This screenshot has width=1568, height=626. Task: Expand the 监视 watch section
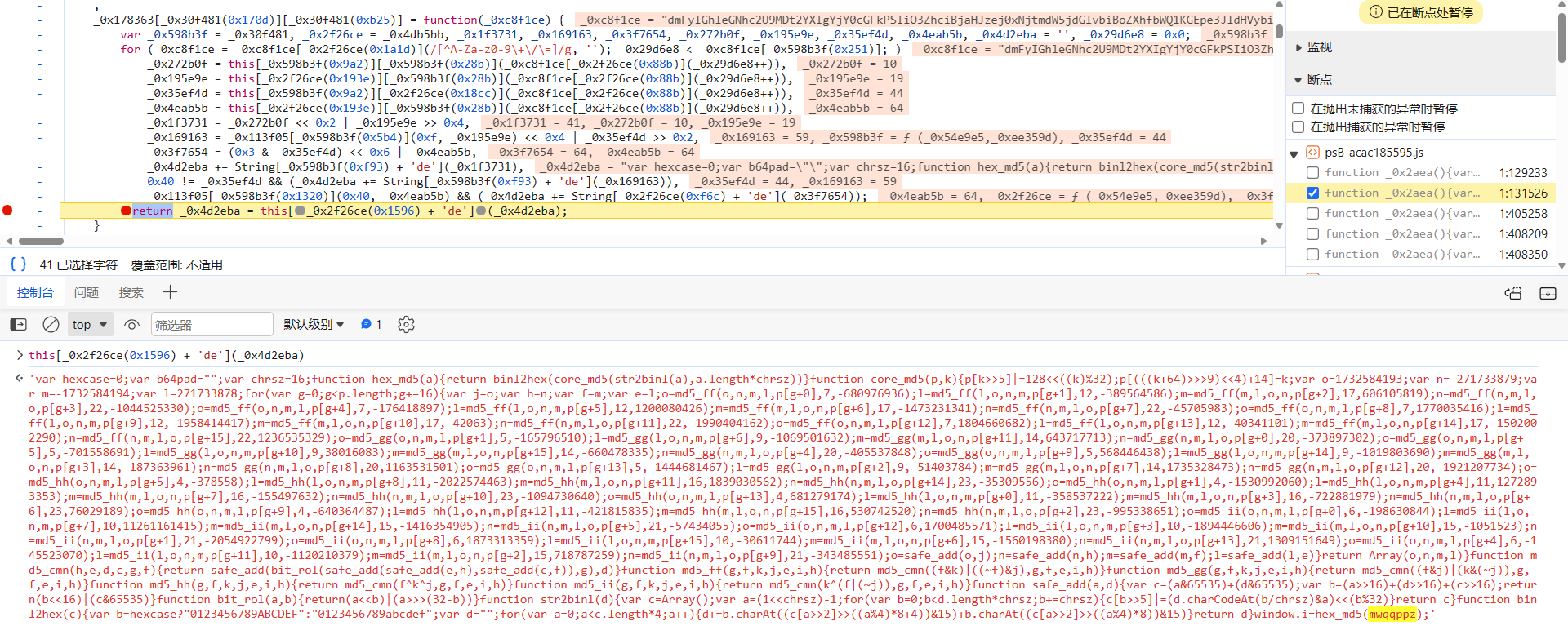[1298, 47]
